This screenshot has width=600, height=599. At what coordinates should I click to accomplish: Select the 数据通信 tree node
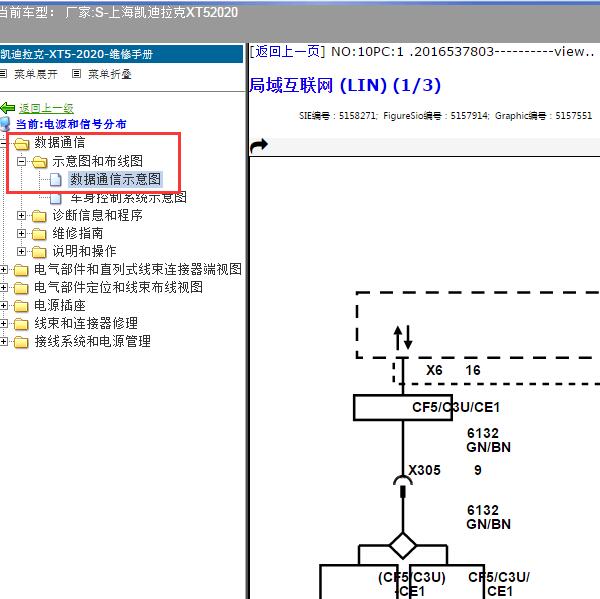60,142
